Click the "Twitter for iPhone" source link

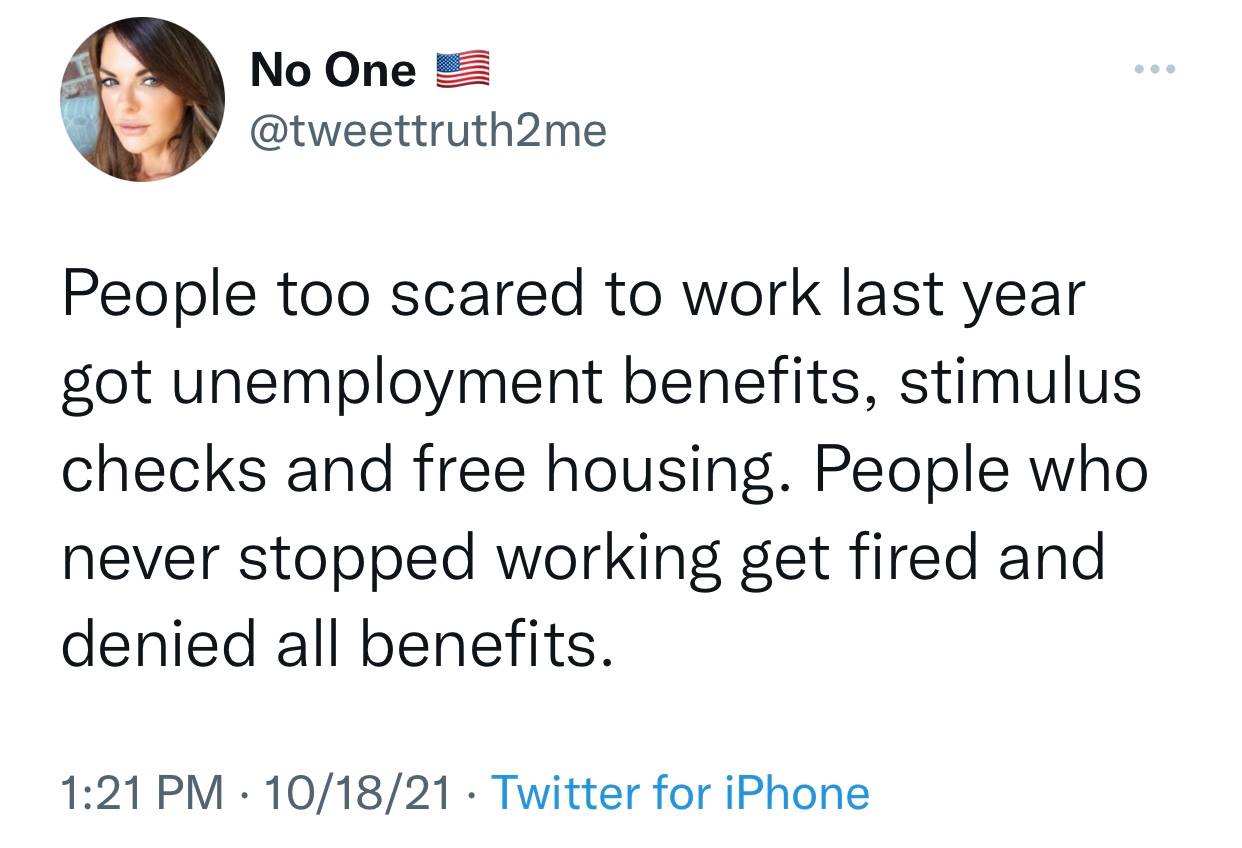pyautogui.click(x=681, y=793)
